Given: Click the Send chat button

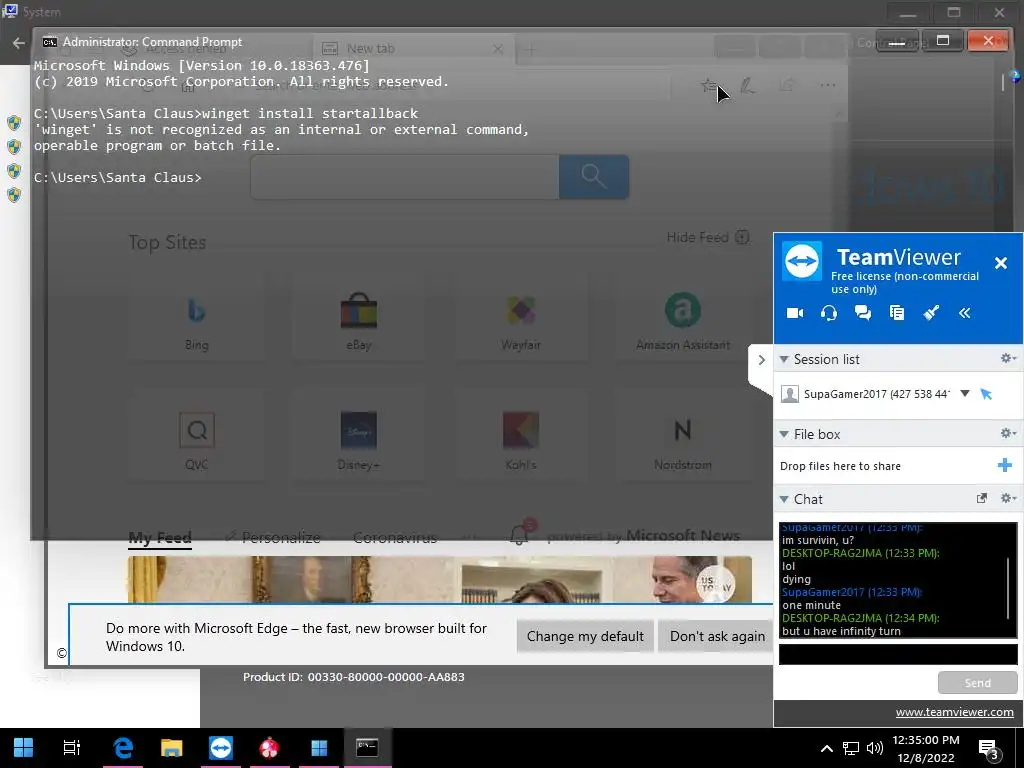Looking at the screenshot, I should 977,682.
